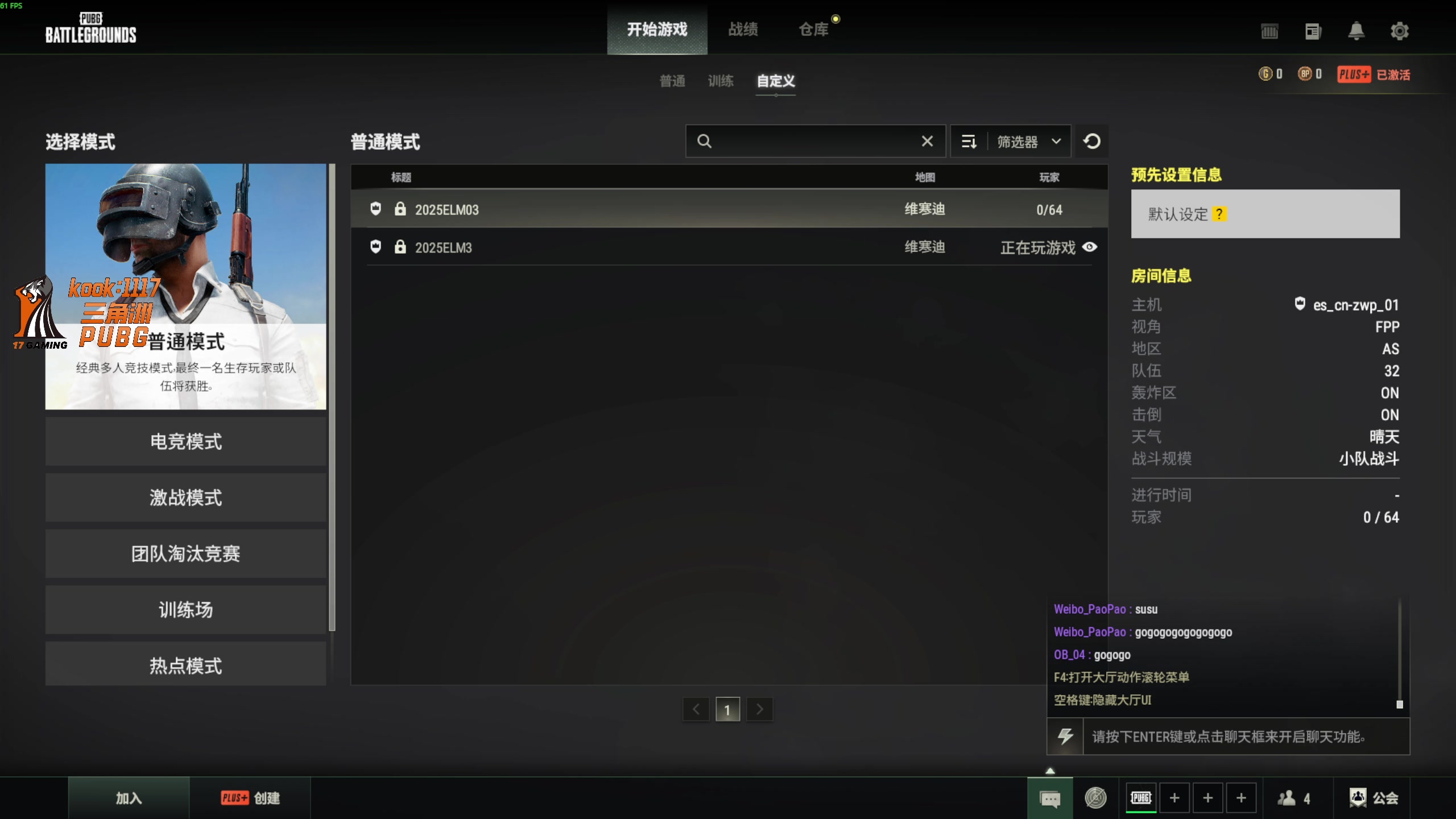Select the 2025ELM3 room title

(x=444, y=248)
